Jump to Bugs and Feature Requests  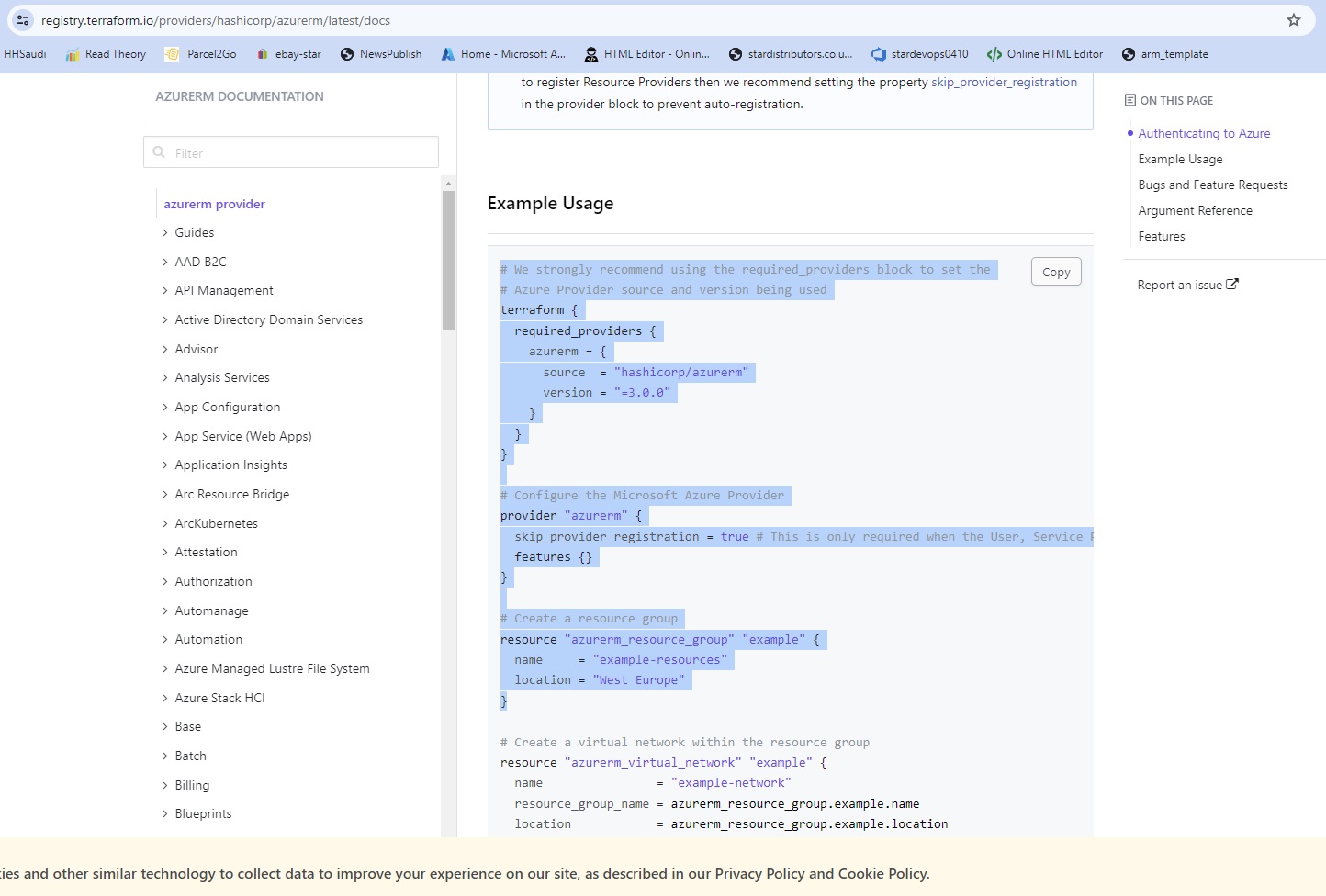(1213, 185)
